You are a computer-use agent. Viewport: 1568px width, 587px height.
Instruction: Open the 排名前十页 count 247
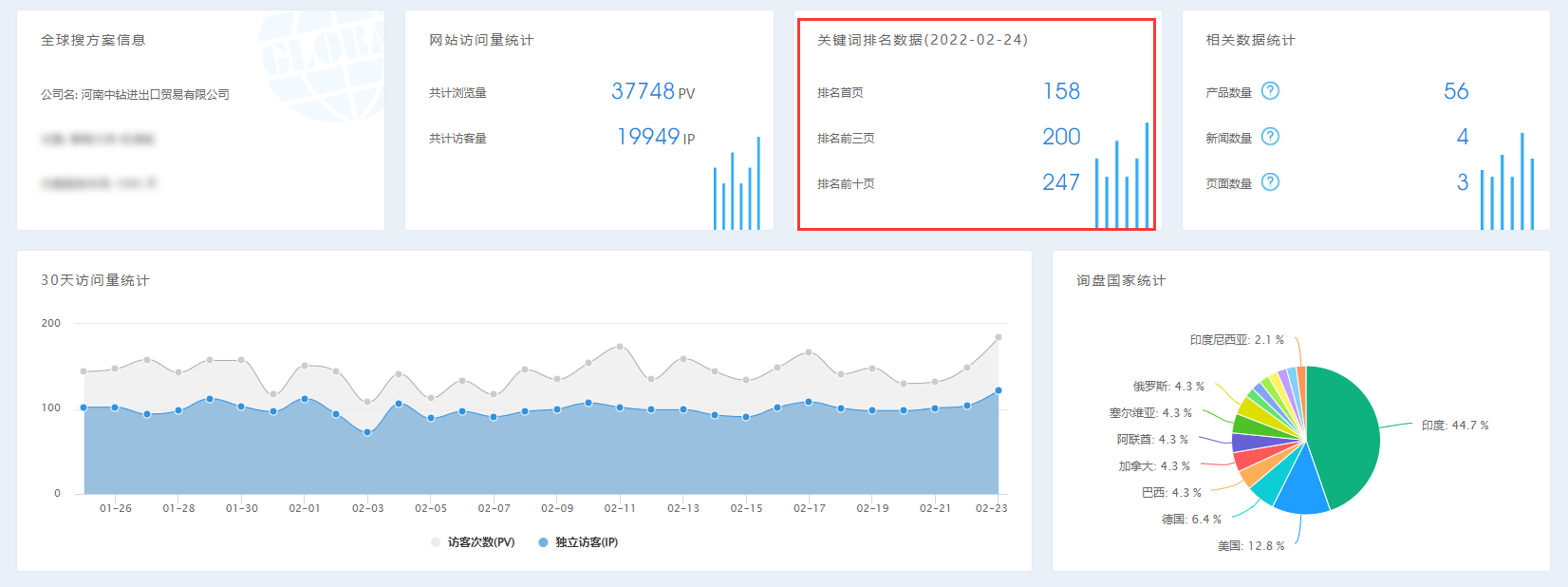pos(1061,182)
